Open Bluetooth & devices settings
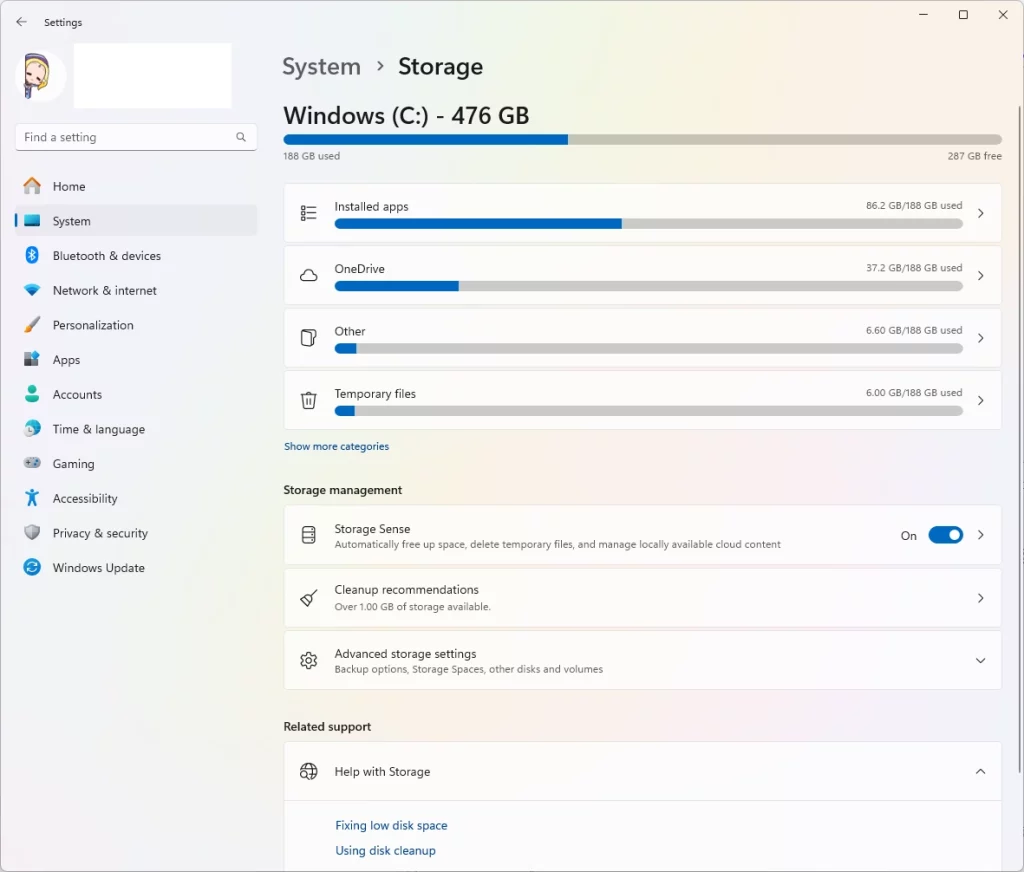1024x872 pixels. 136,255
